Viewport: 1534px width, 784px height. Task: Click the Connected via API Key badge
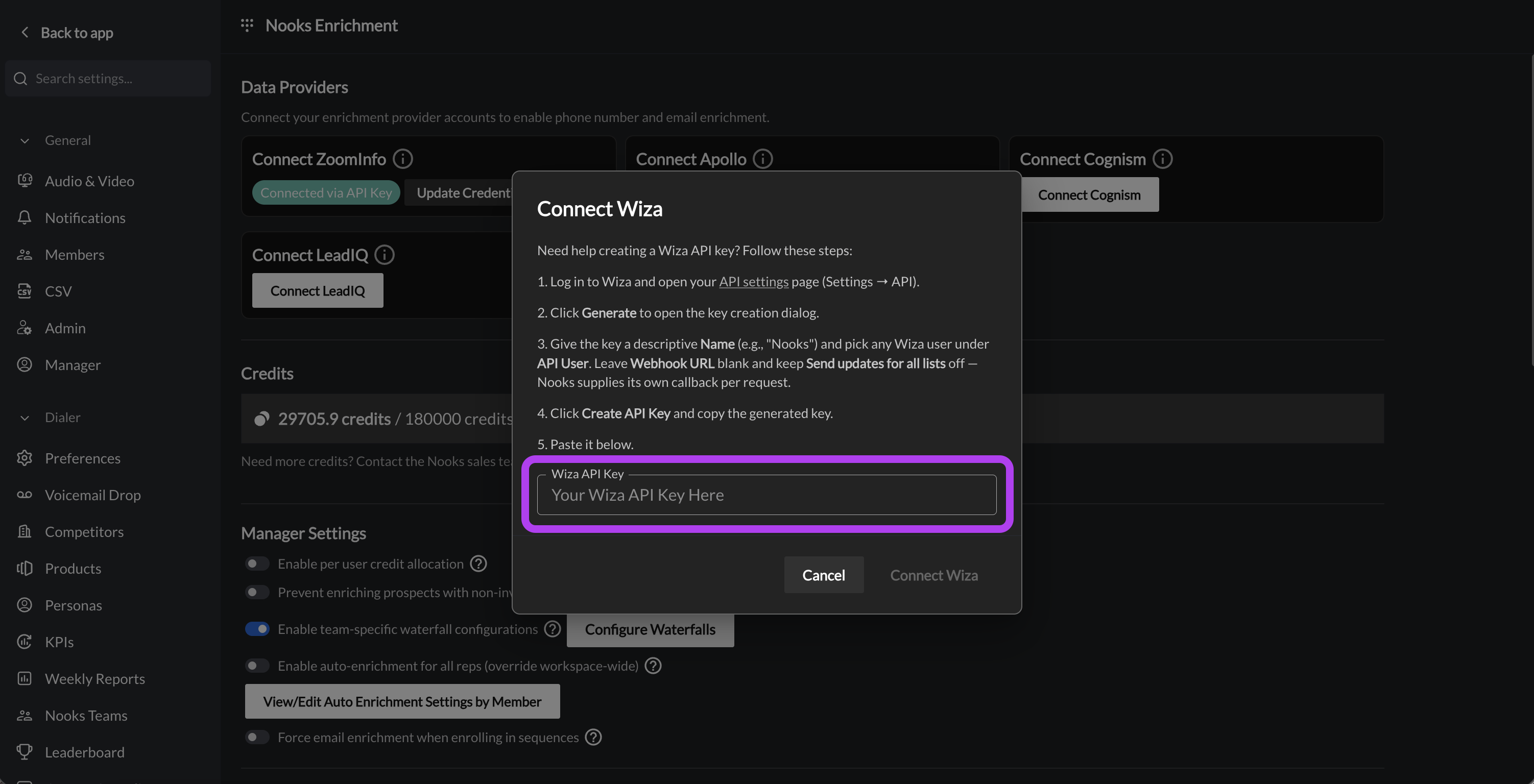326,192
